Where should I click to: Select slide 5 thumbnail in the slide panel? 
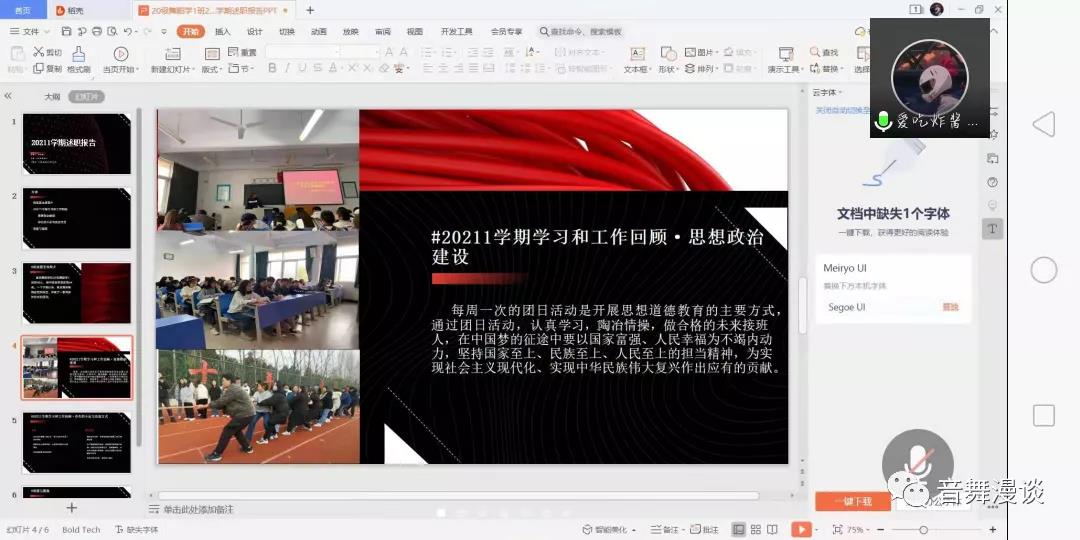77,442
